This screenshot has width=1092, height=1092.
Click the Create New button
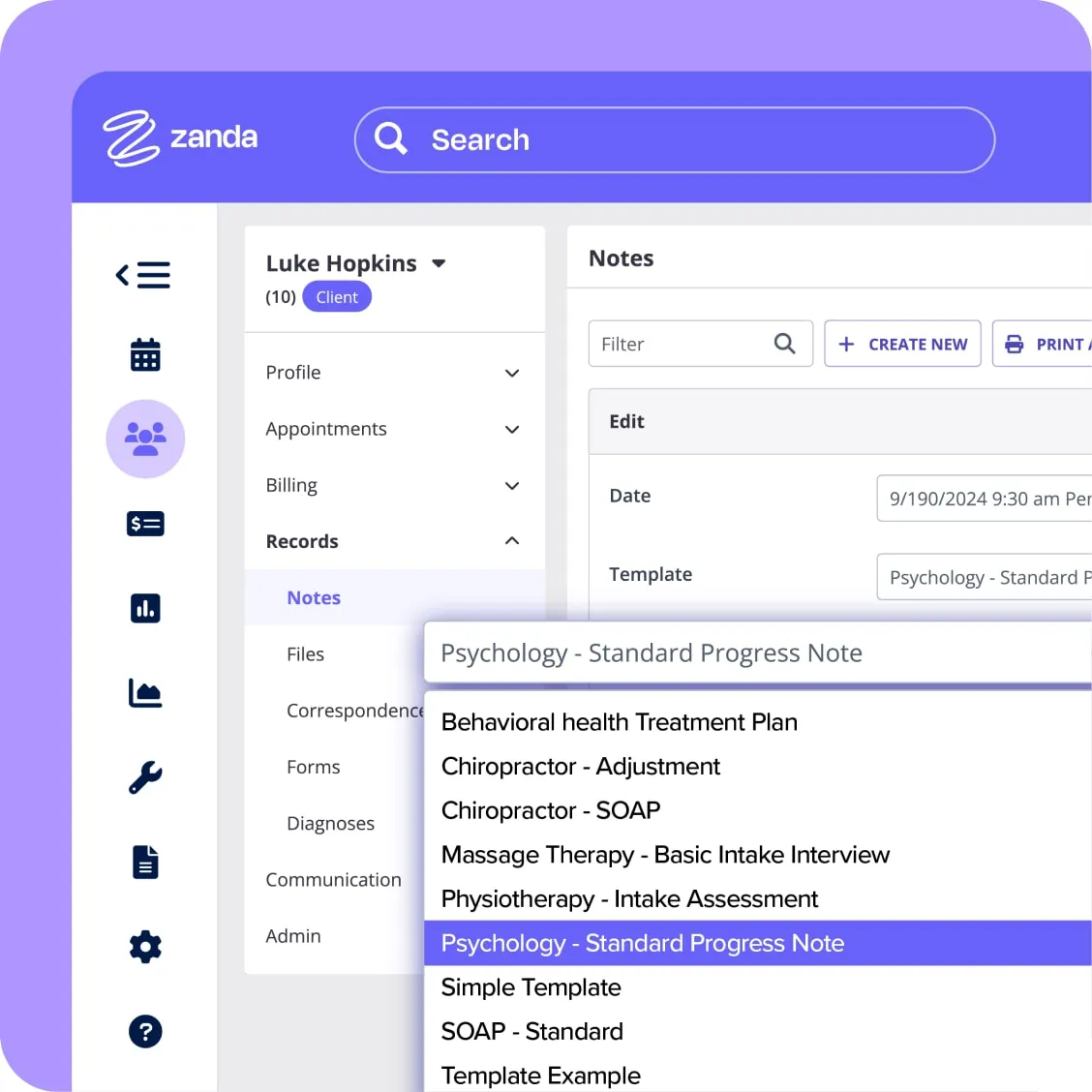tap(902, 344)
